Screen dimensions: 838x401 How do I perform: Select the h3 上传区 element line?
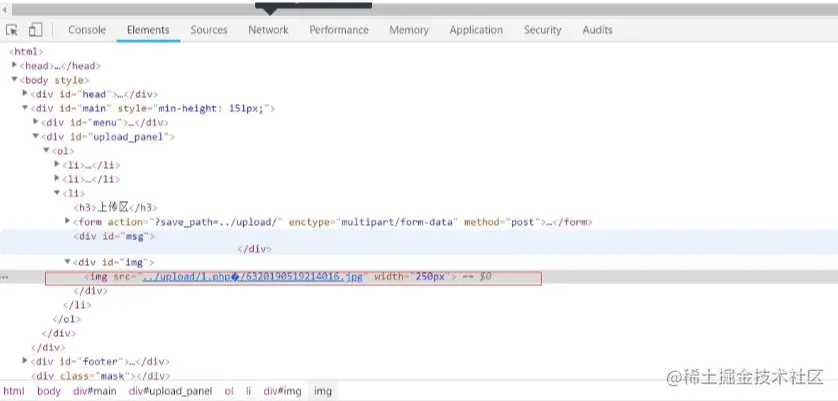point(115,207)
